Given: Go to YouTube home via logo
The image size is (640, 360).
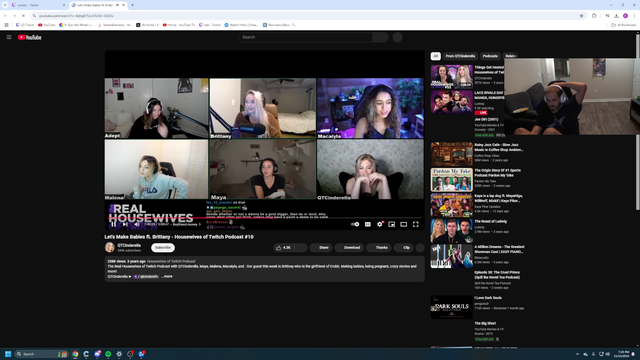Looking at the screenshot, I should coord(29,37).
